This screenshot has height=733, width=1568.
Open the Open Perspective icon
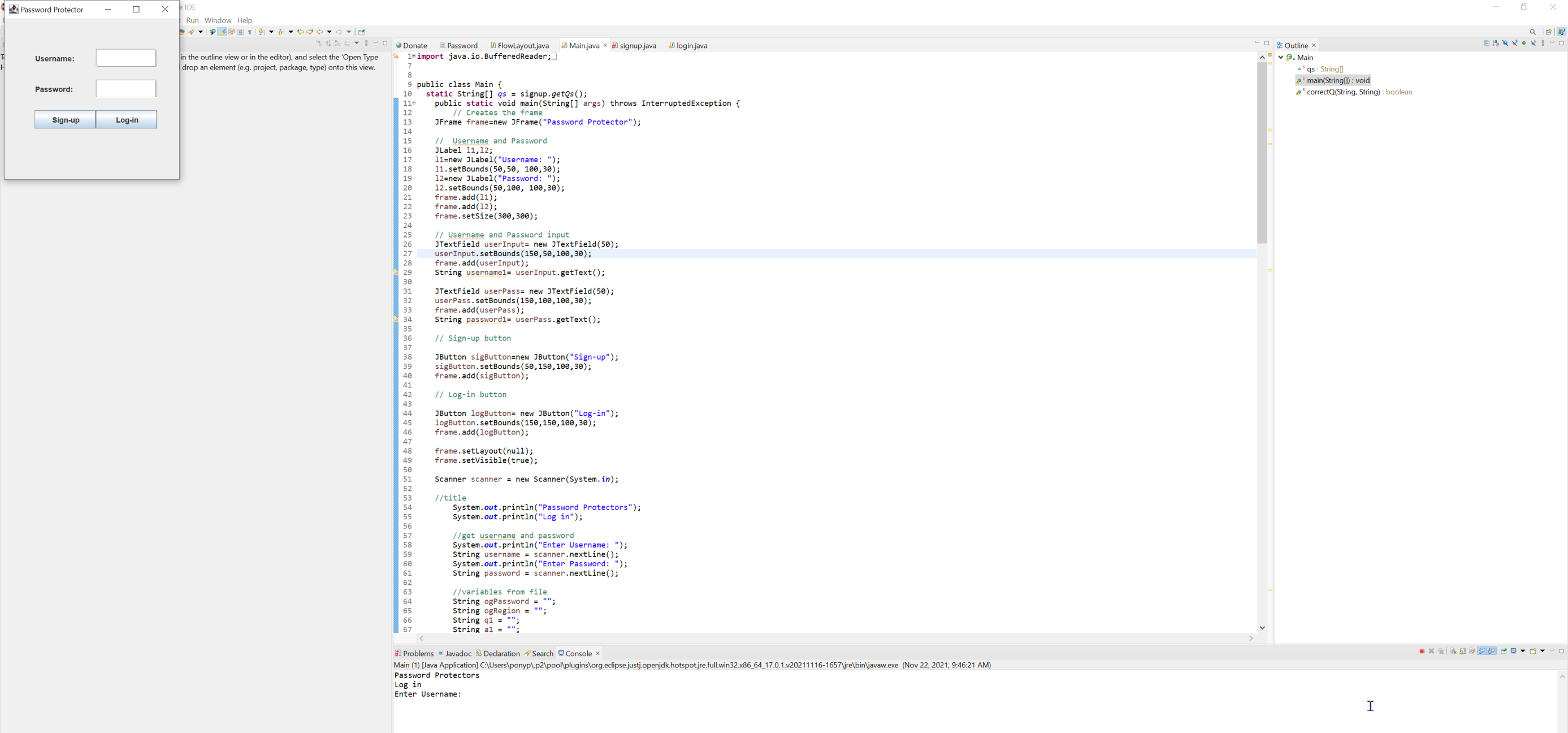pos(1549,32)
